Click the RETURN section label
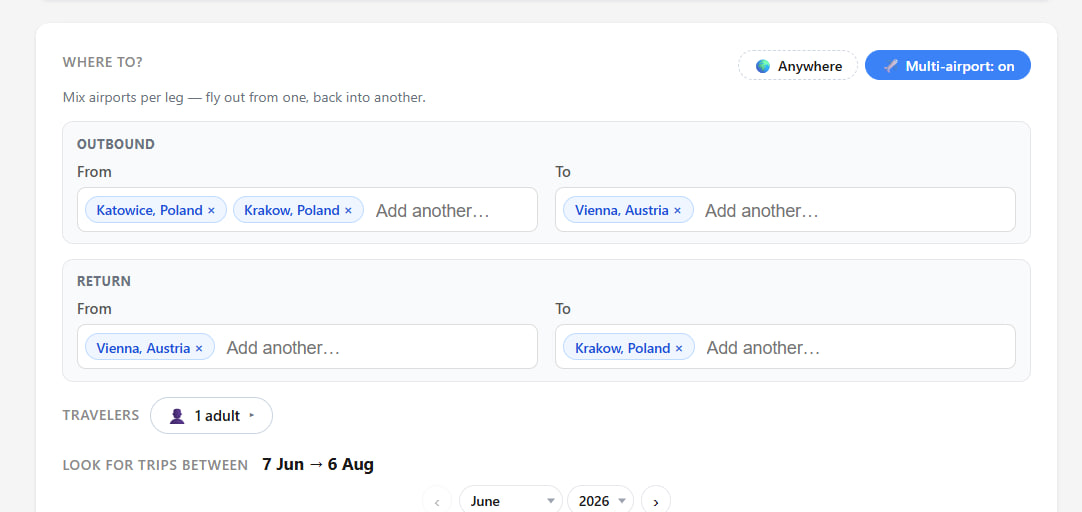 pyautogui.click(x=104, y=282)
